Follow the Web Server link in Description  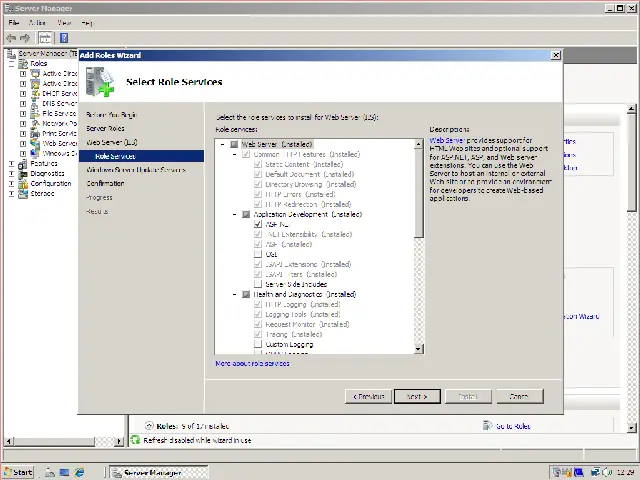click(447, 140)
